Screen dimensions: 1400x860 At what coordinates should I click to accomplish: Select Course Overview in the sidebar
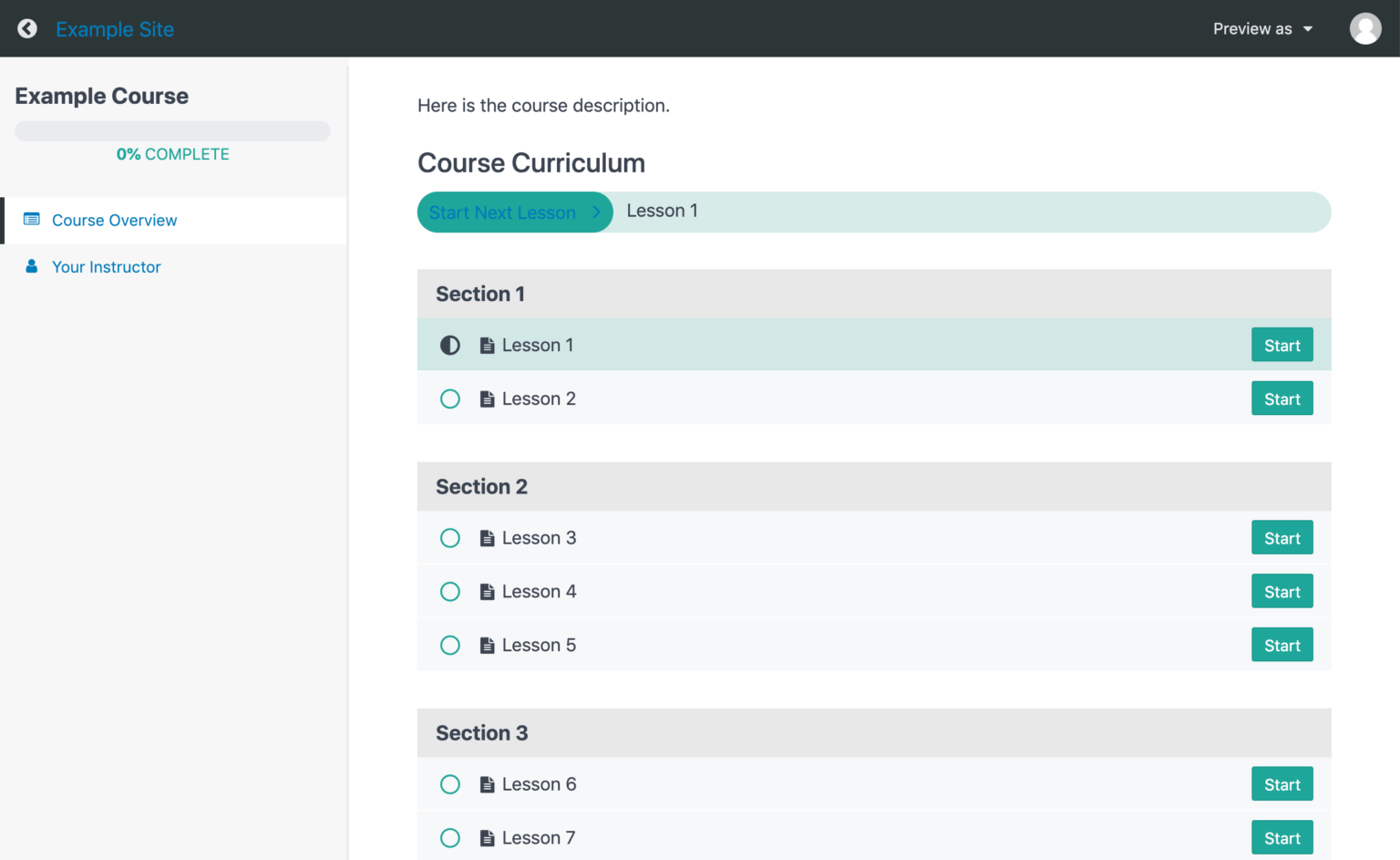tap(114, 220)
